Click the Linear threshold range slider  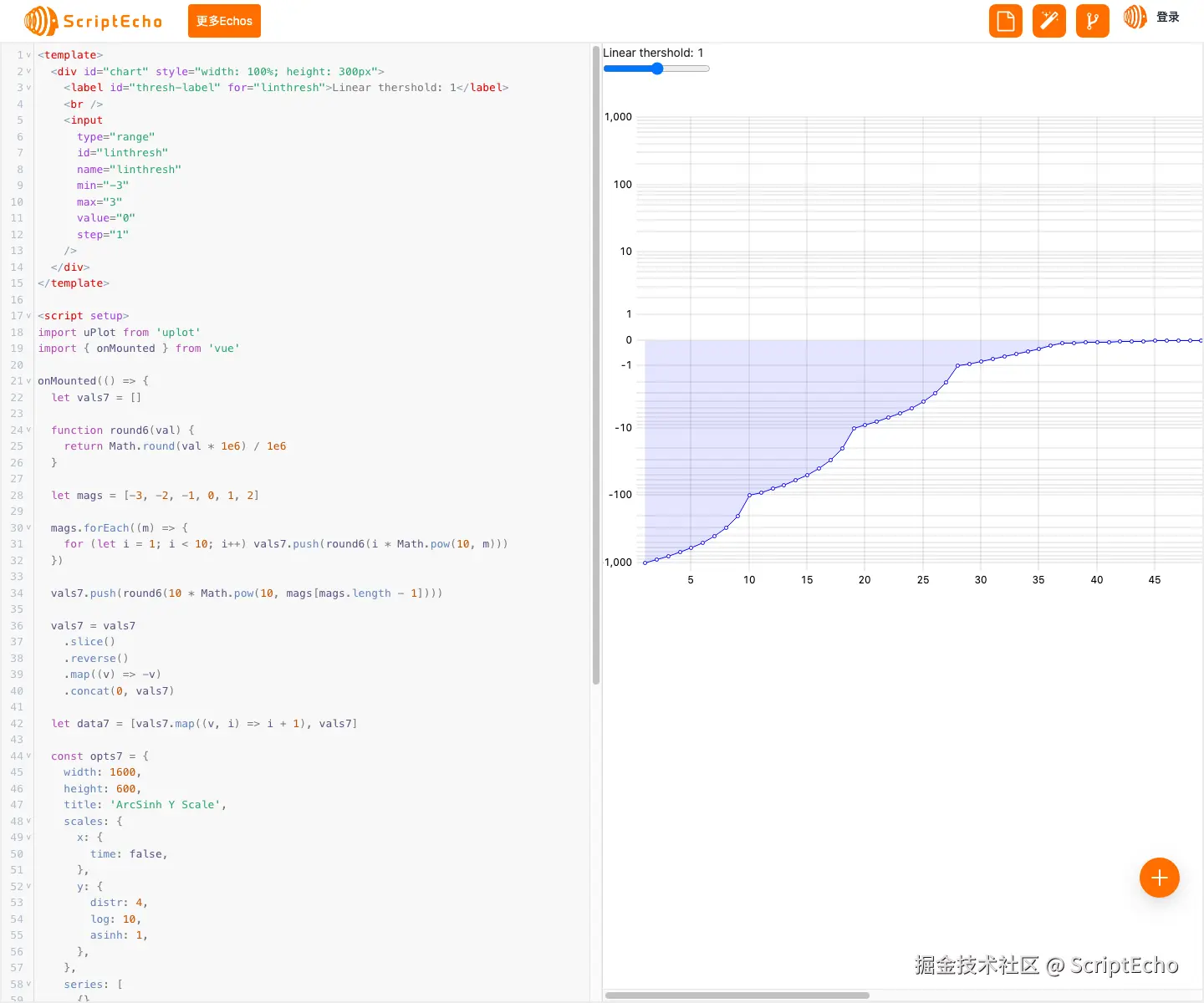pyautogui.click(x=656, y=69)
